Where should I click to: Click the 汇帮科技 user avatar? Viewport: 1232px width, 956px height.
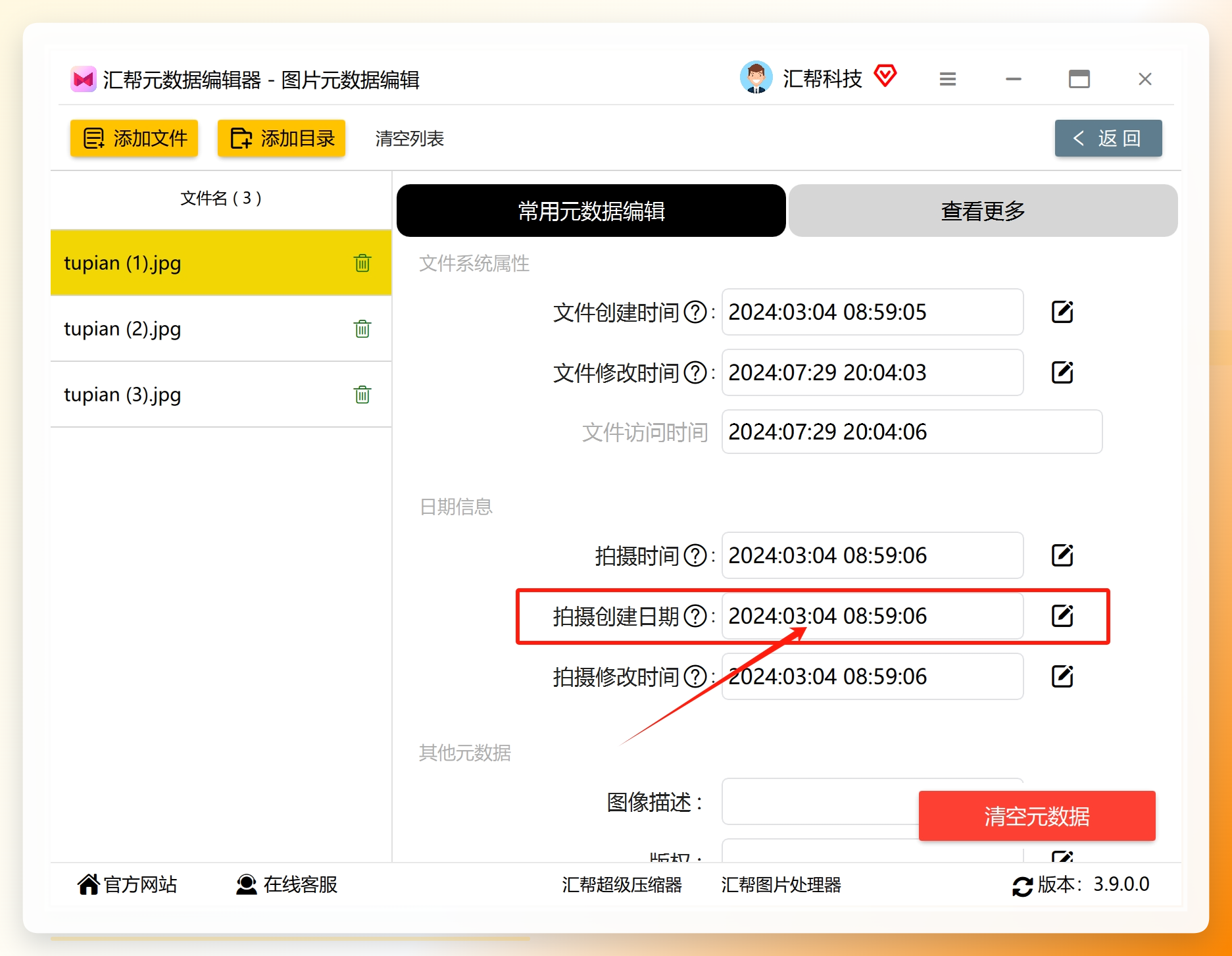[x=756, y=78]
